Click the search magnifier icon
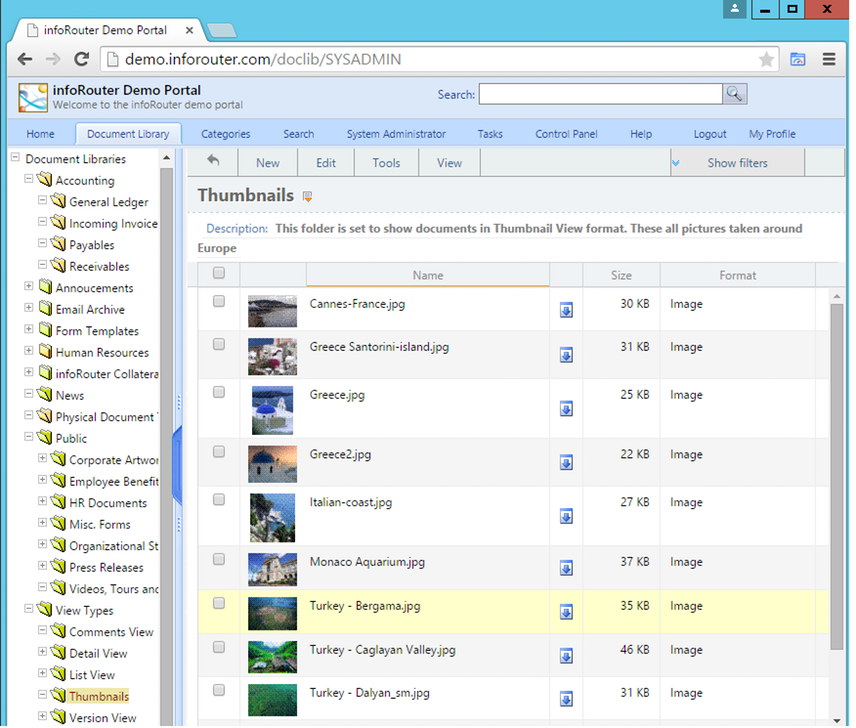 [733, 94]
